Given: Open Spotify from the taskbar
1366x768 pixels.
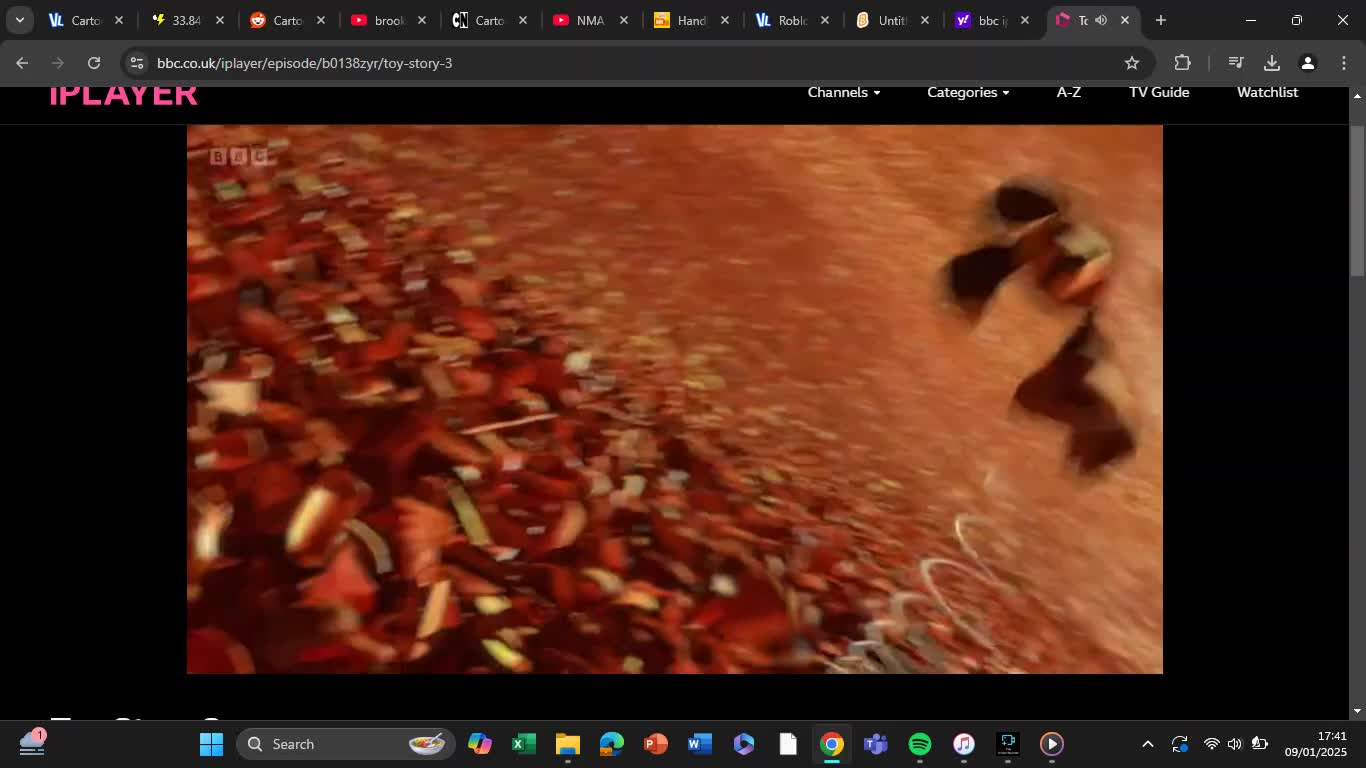Looking at the screenshot, I should click(920, 744).
